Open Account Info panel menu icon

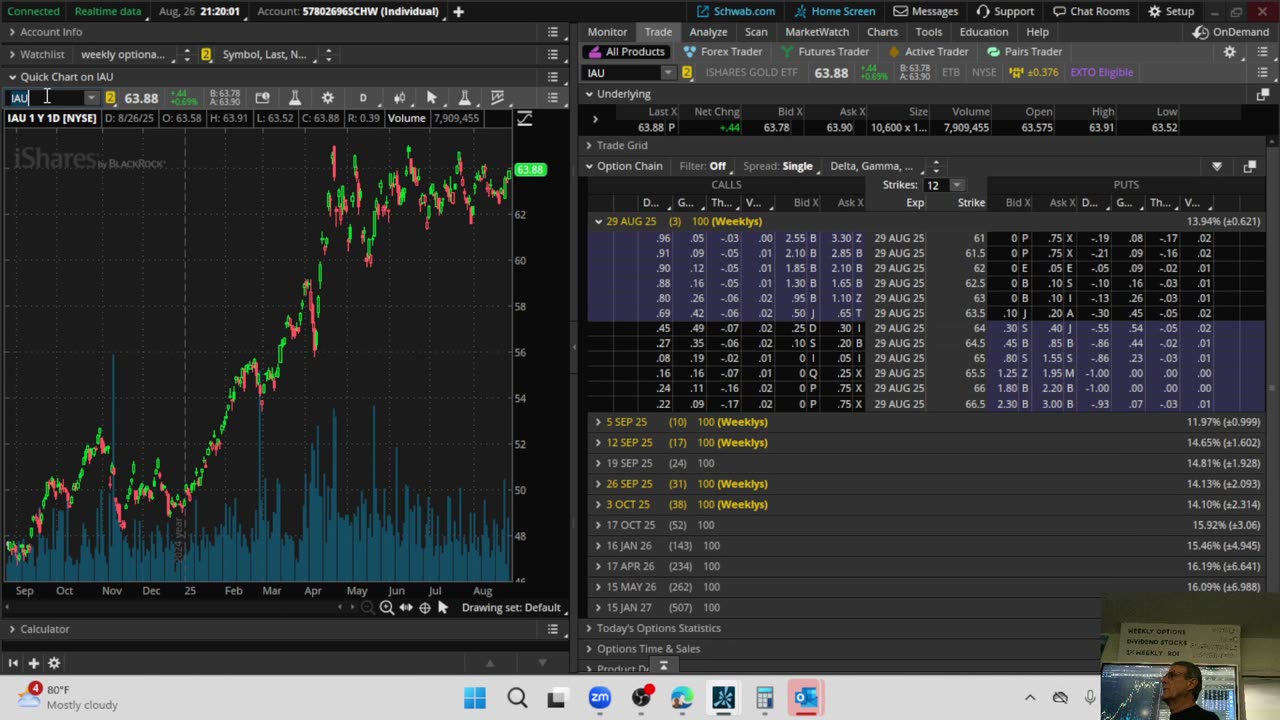tap(553, 32)
